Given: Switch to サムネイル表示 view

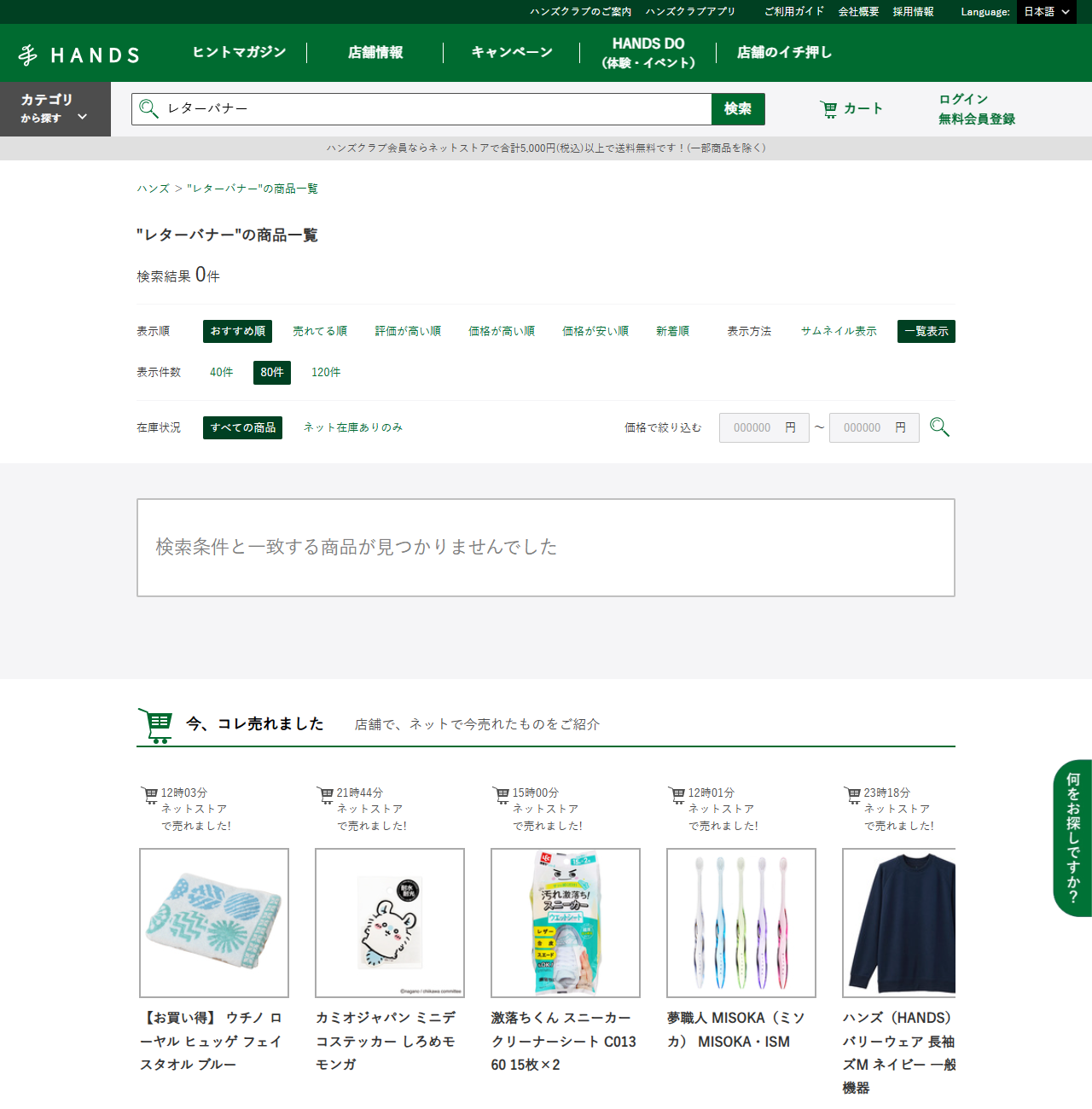Looking at the screenshot, I should 839,331.
